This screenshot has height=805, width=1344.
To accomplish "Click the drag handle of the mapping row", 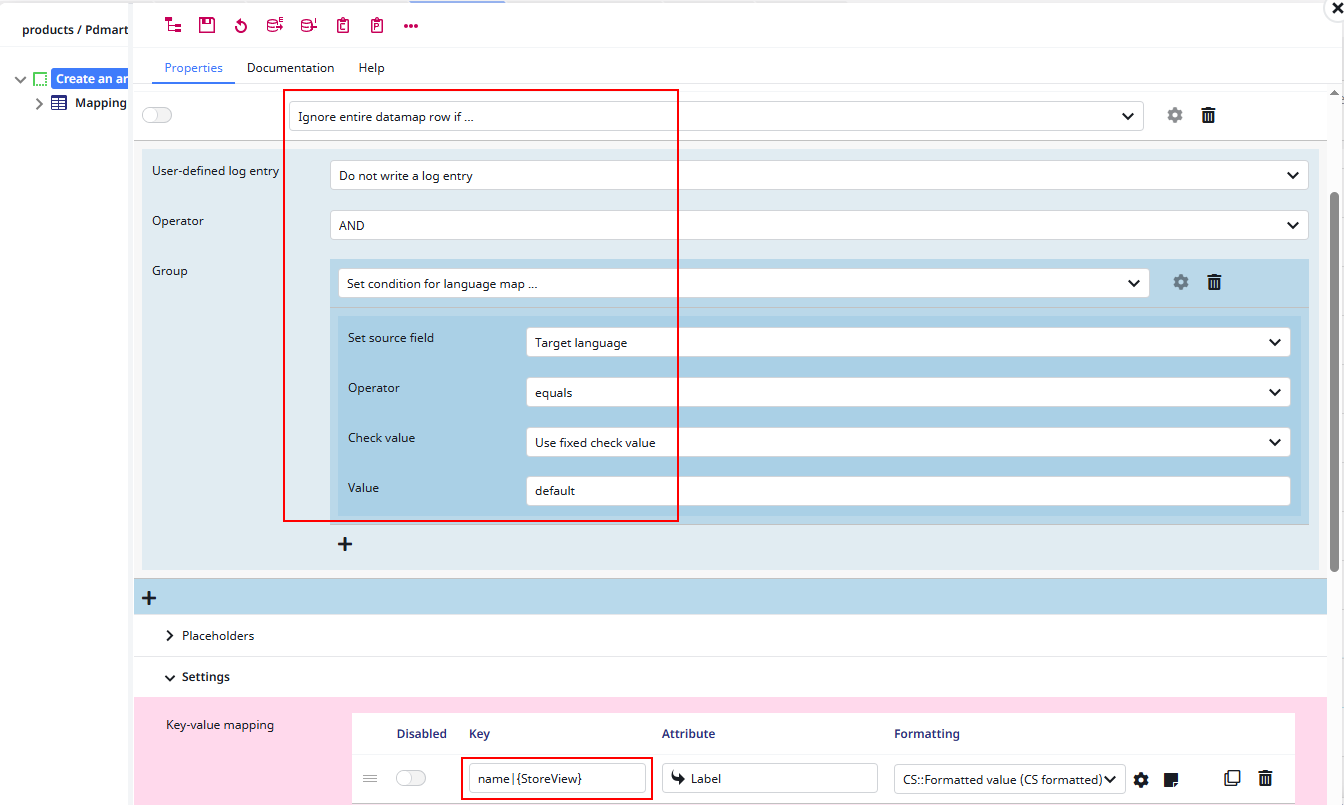I will (370, 778).
